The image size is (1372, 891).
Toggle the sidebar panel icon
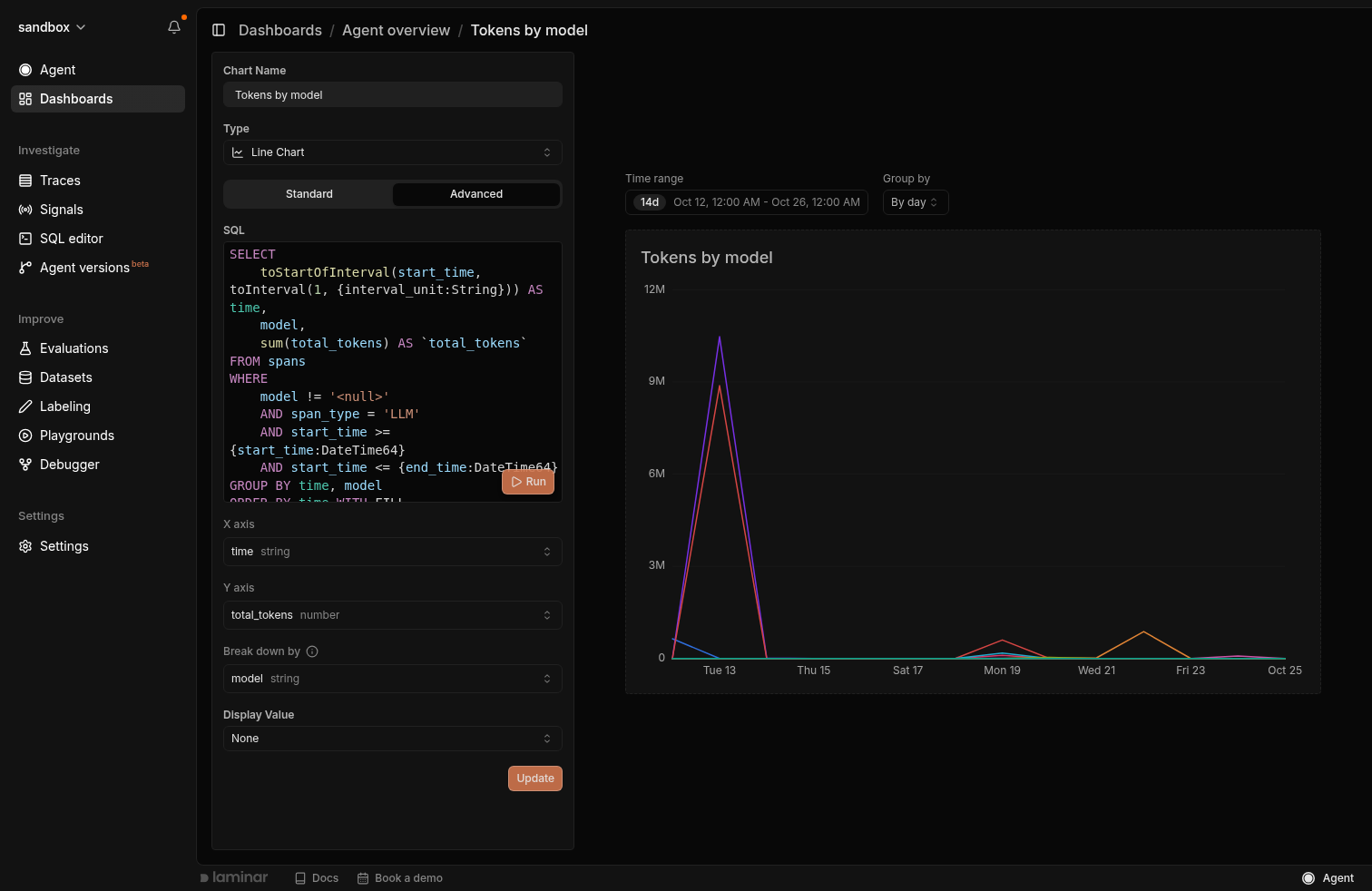219,30
